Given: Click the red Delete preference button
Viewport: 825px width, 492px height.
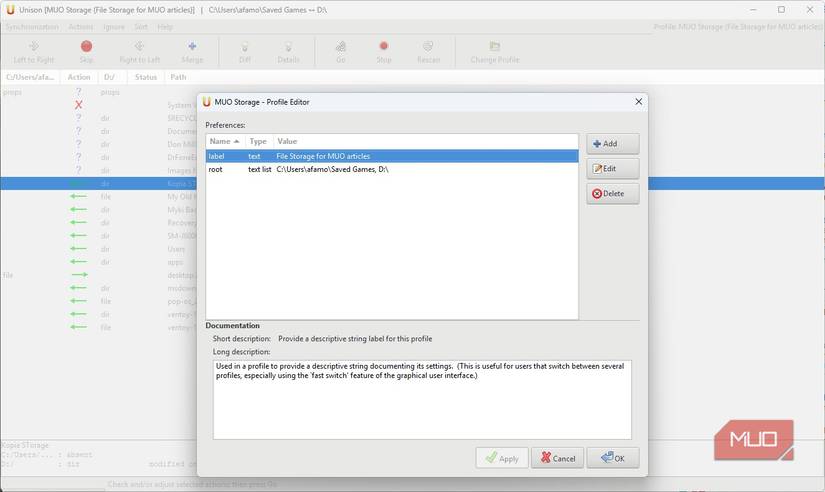Looking at the screenshot, I should point(612,194).
